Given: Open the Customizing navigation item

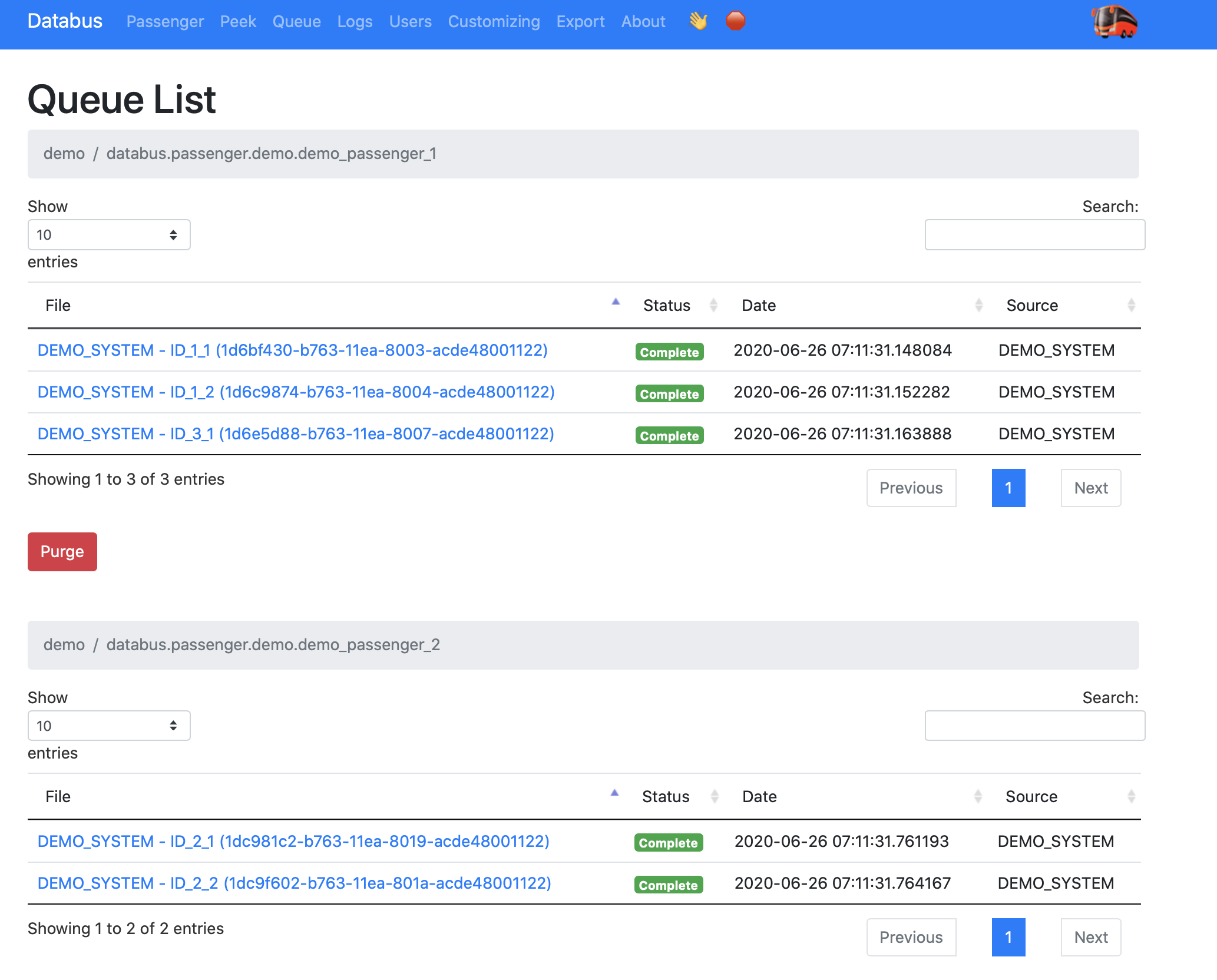Looking at the screenshot, I should pos(494,22).
